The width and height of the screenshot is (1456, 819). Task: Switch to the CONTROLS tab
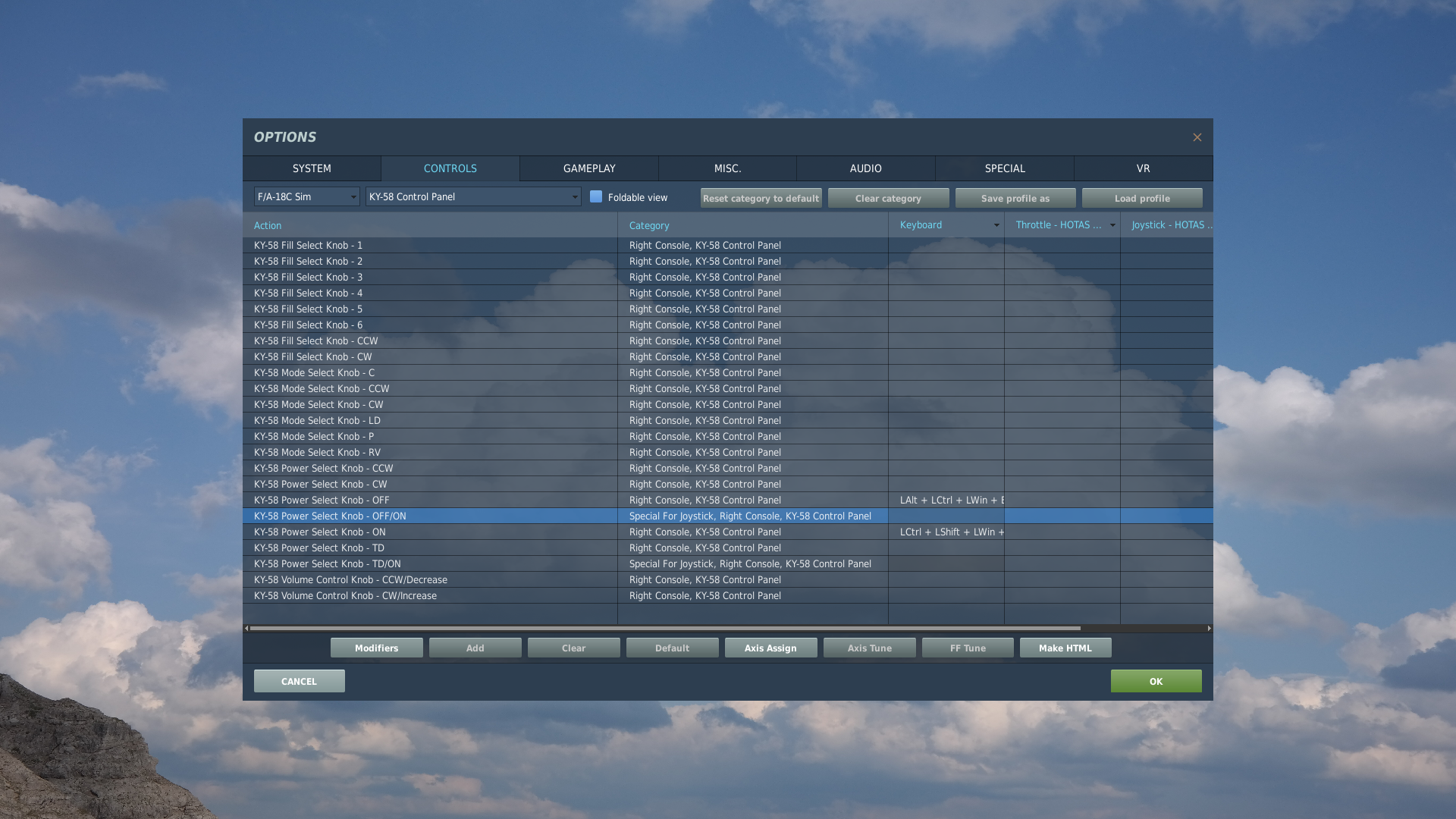click(x=450, y=168)
